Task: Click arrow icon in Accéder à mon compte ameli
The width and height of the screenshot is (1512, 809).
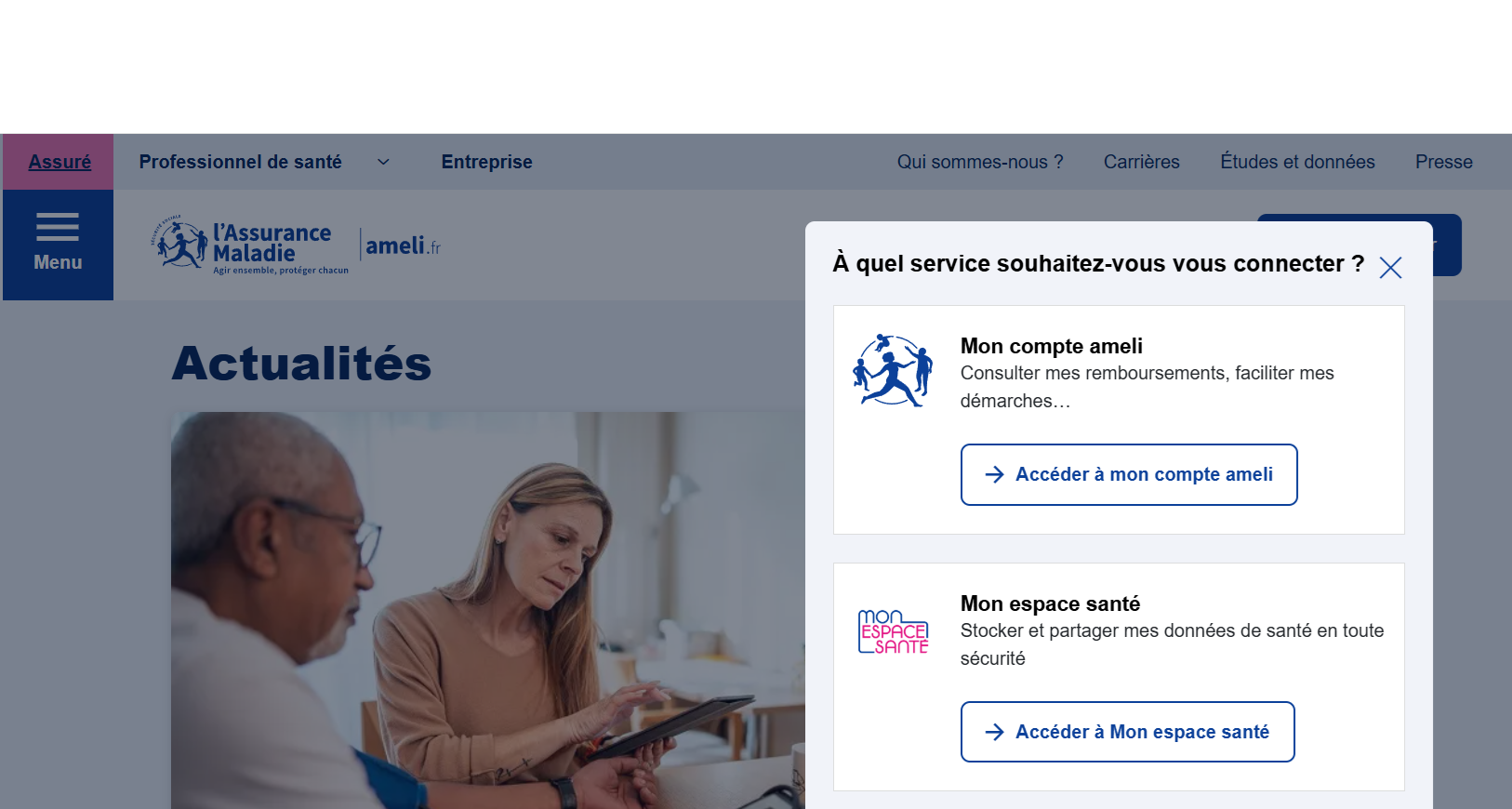Action: (994, 474)
